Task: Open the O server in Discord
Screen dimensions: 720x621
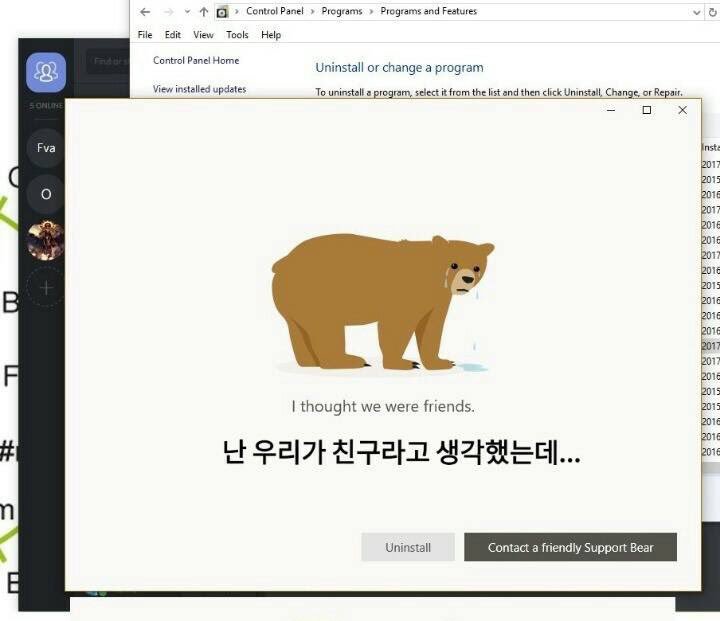Action: coord(46,194)
